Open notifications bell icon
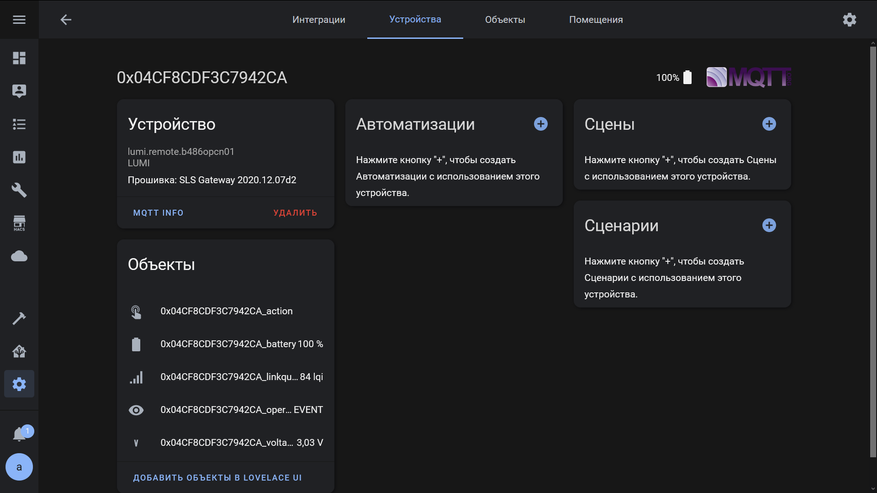This screenshot has height=493, width=877. pyautogui.click(x=20, y=434)
